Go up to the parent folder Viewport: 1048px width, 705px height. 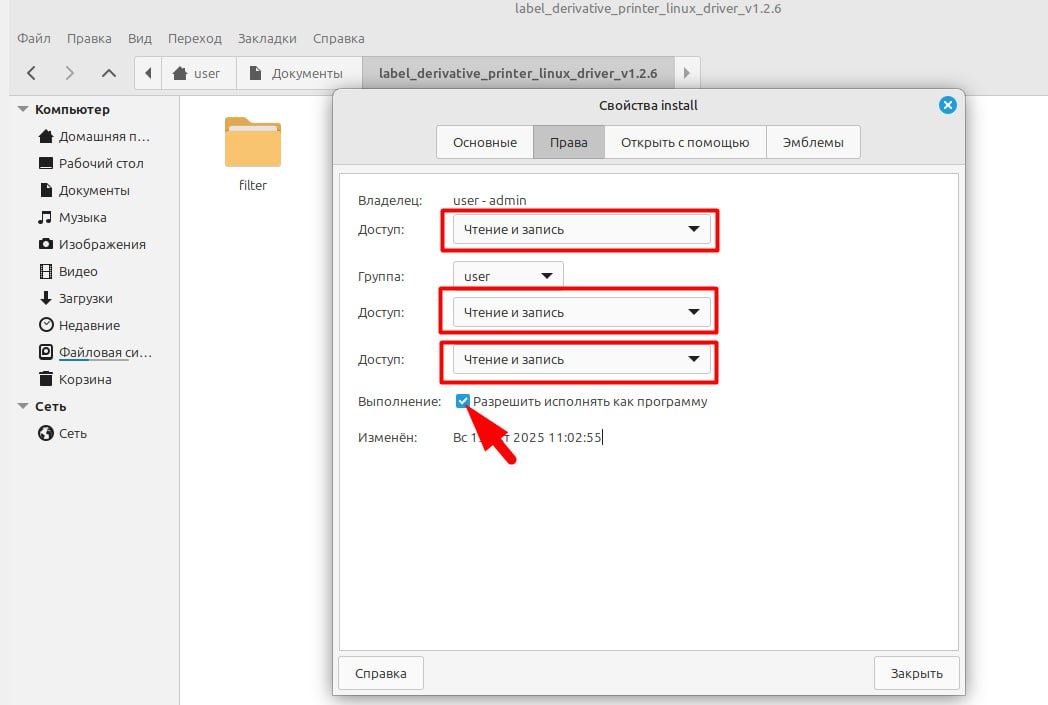coord(109,73)
